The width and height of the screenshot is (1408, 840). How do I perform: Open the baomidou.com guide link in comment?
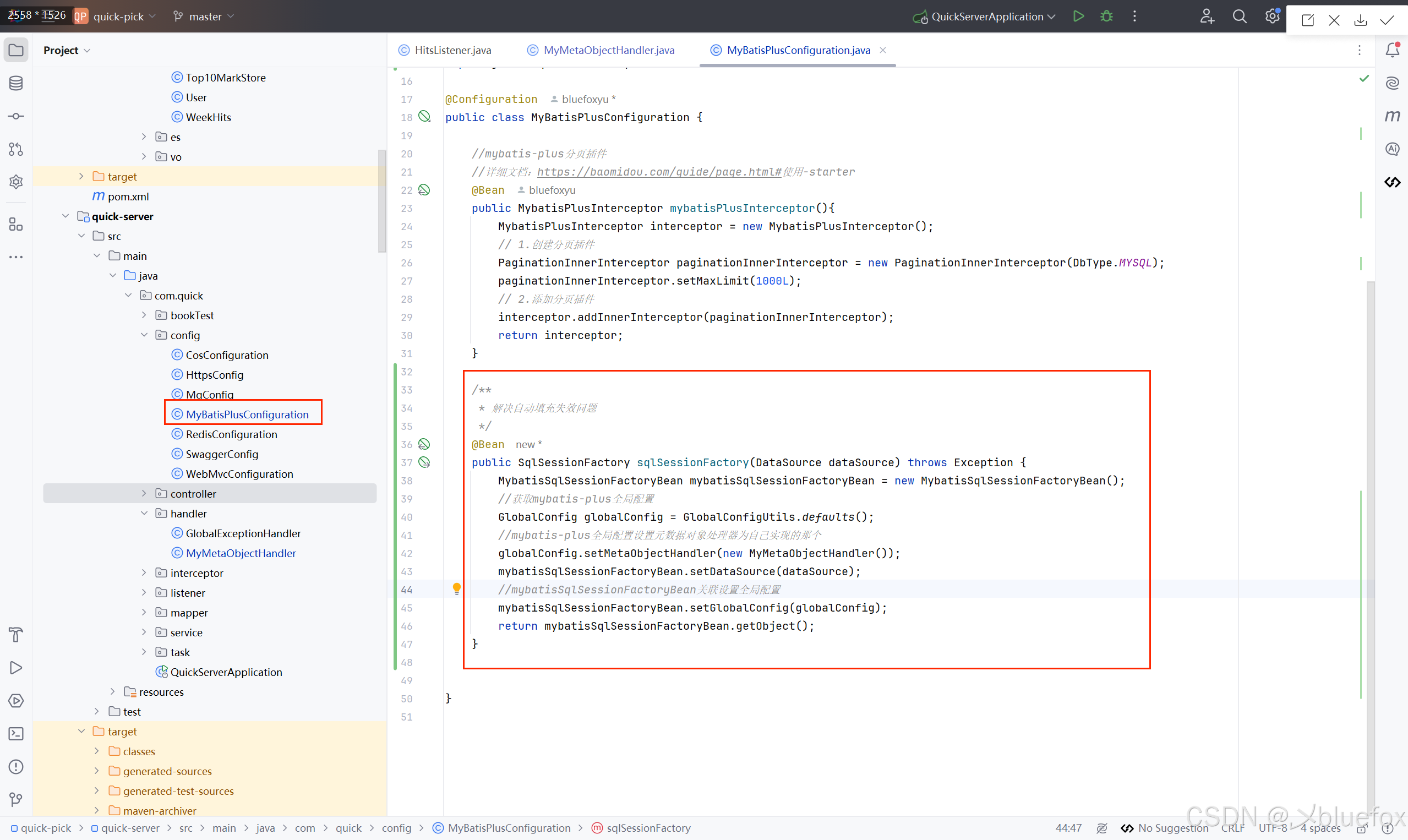[x=659, y=172]
